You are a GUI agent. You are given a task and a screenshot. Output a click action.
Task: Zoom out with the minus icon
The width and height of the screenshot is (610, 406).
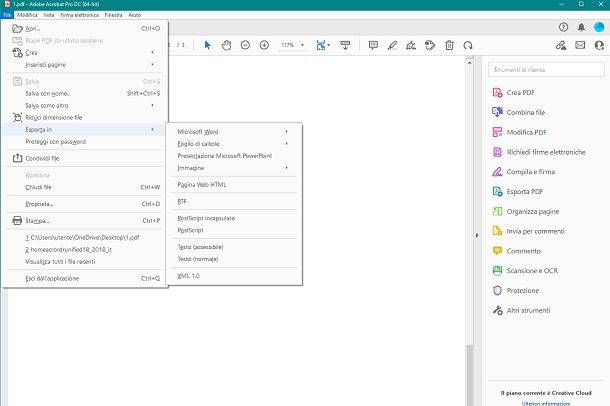point(245,45)
